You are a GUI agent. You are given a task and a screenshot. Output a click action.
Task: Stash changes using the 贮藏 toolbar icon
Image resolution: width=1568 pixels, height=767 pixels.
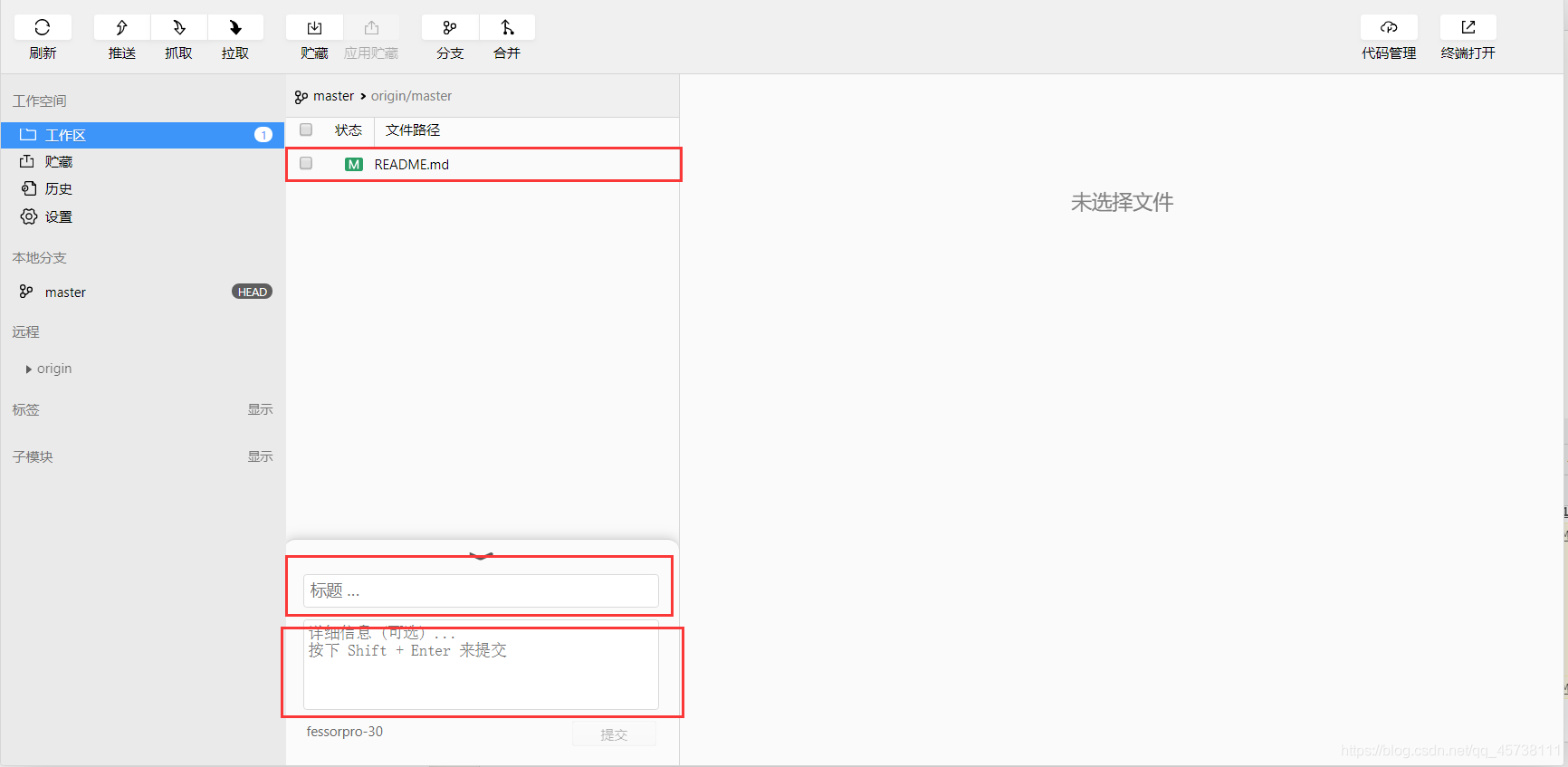coord(314,28)
